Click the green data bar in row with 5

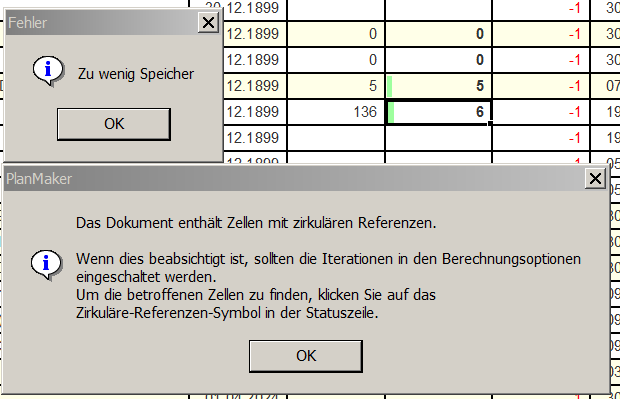click(389, 86)
